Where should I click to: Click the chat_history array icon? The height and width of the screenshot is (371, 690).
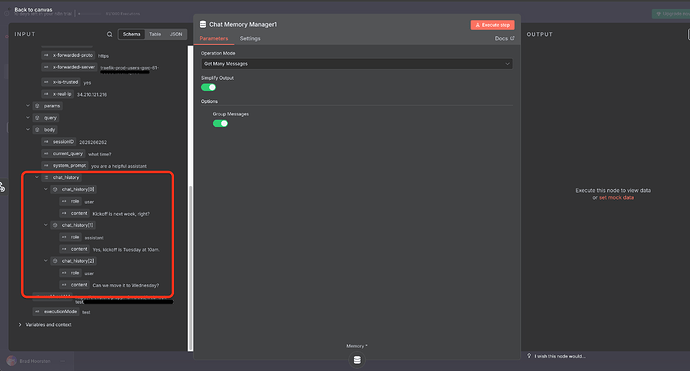pyautogui.click(x=46, y=177)
